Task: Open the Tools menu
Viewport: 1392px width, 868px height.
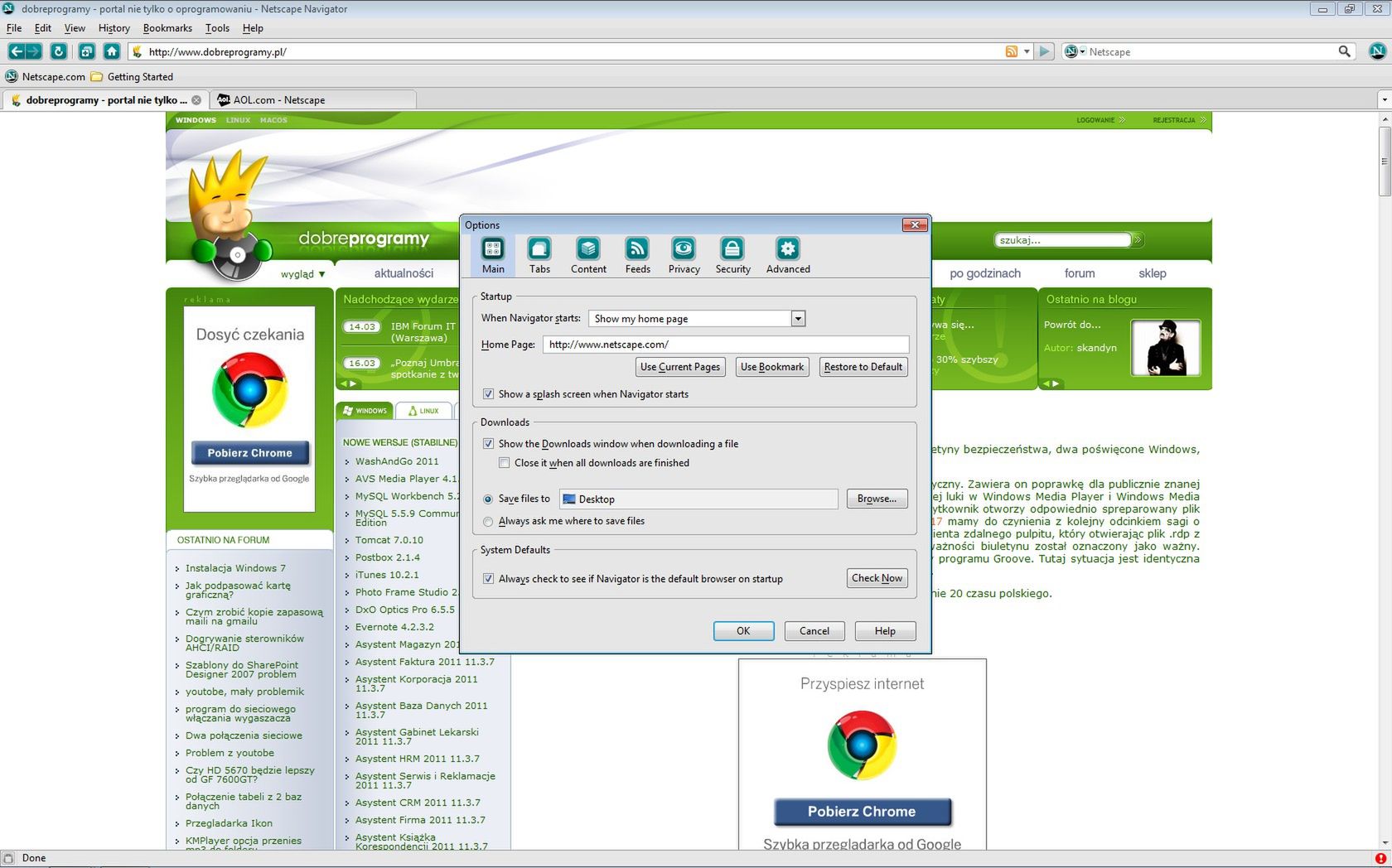Action: click(x=217, y=28)
